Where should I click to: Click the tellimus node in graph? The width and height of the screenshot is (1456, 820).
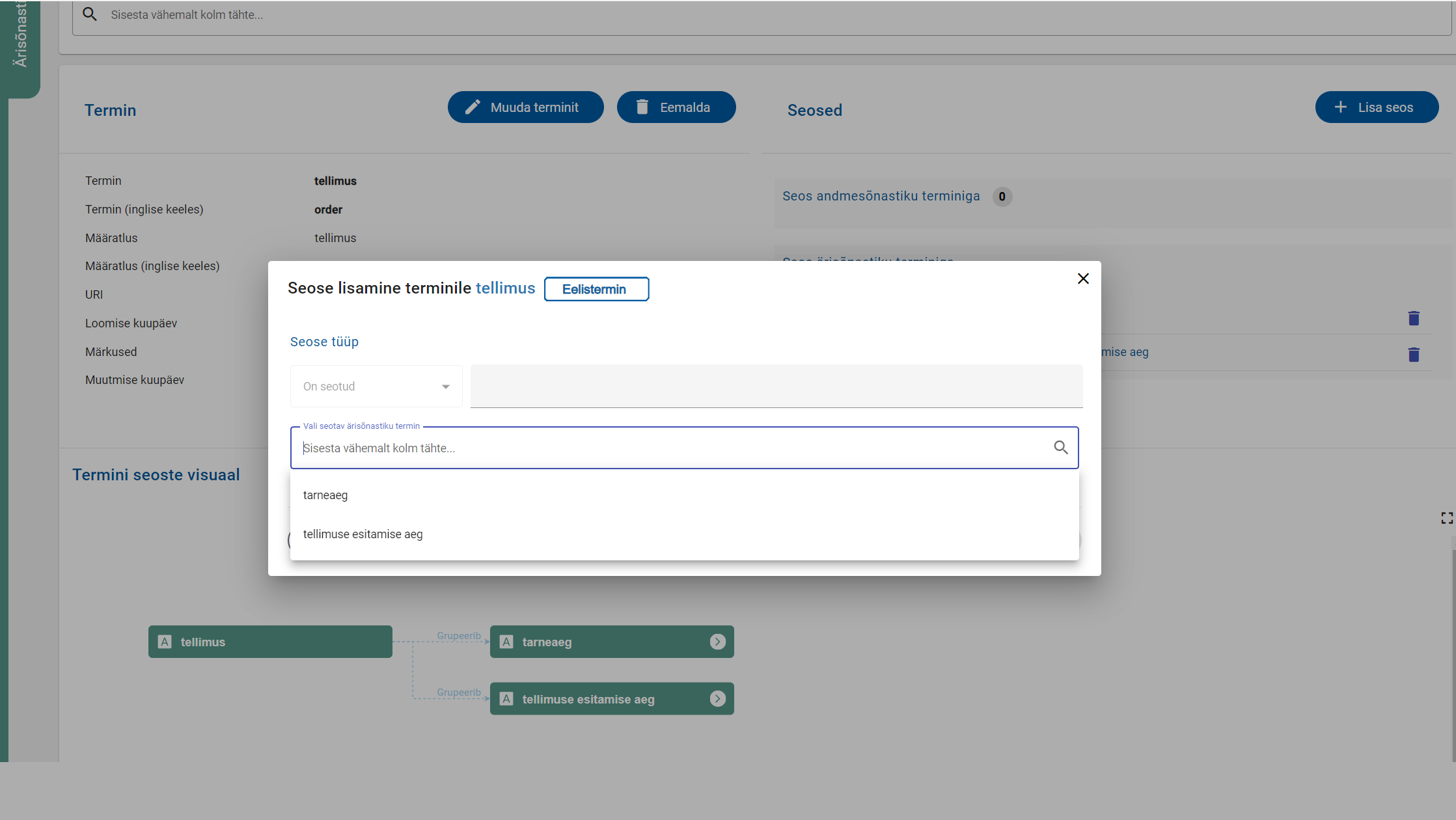(269, 642)
